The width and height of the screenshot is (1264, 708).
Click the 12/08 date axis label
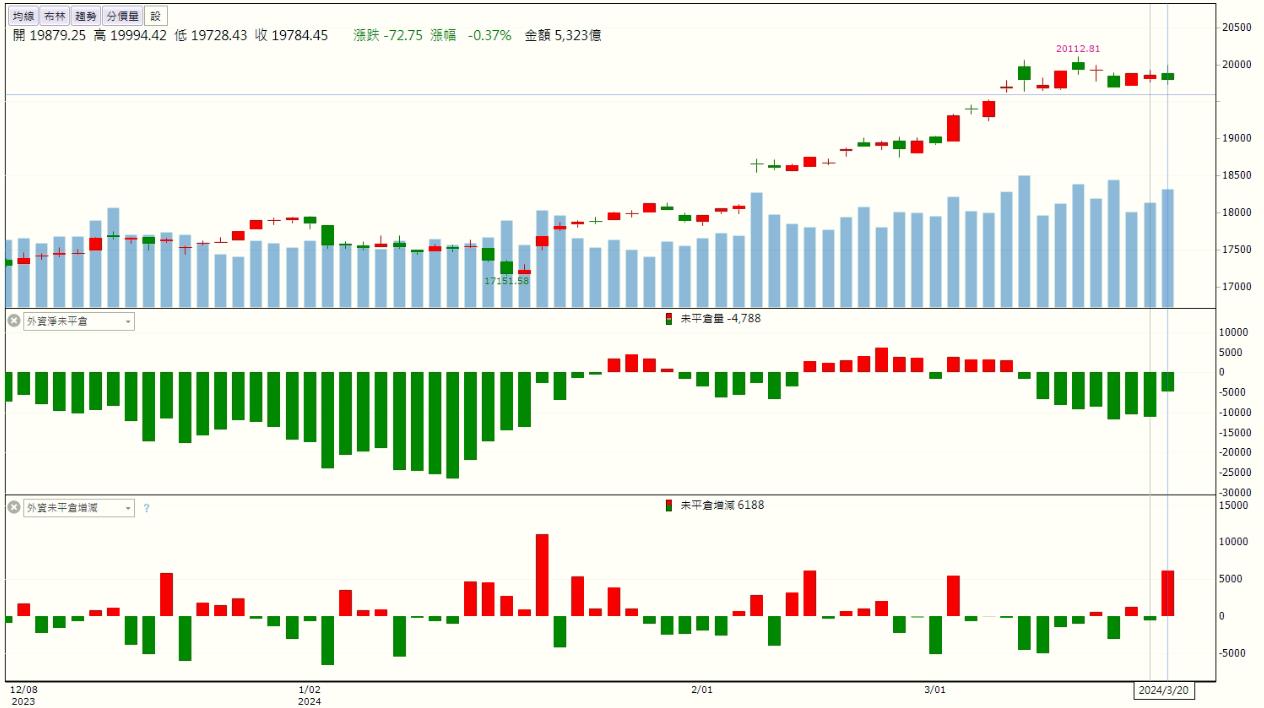[24, 689]
